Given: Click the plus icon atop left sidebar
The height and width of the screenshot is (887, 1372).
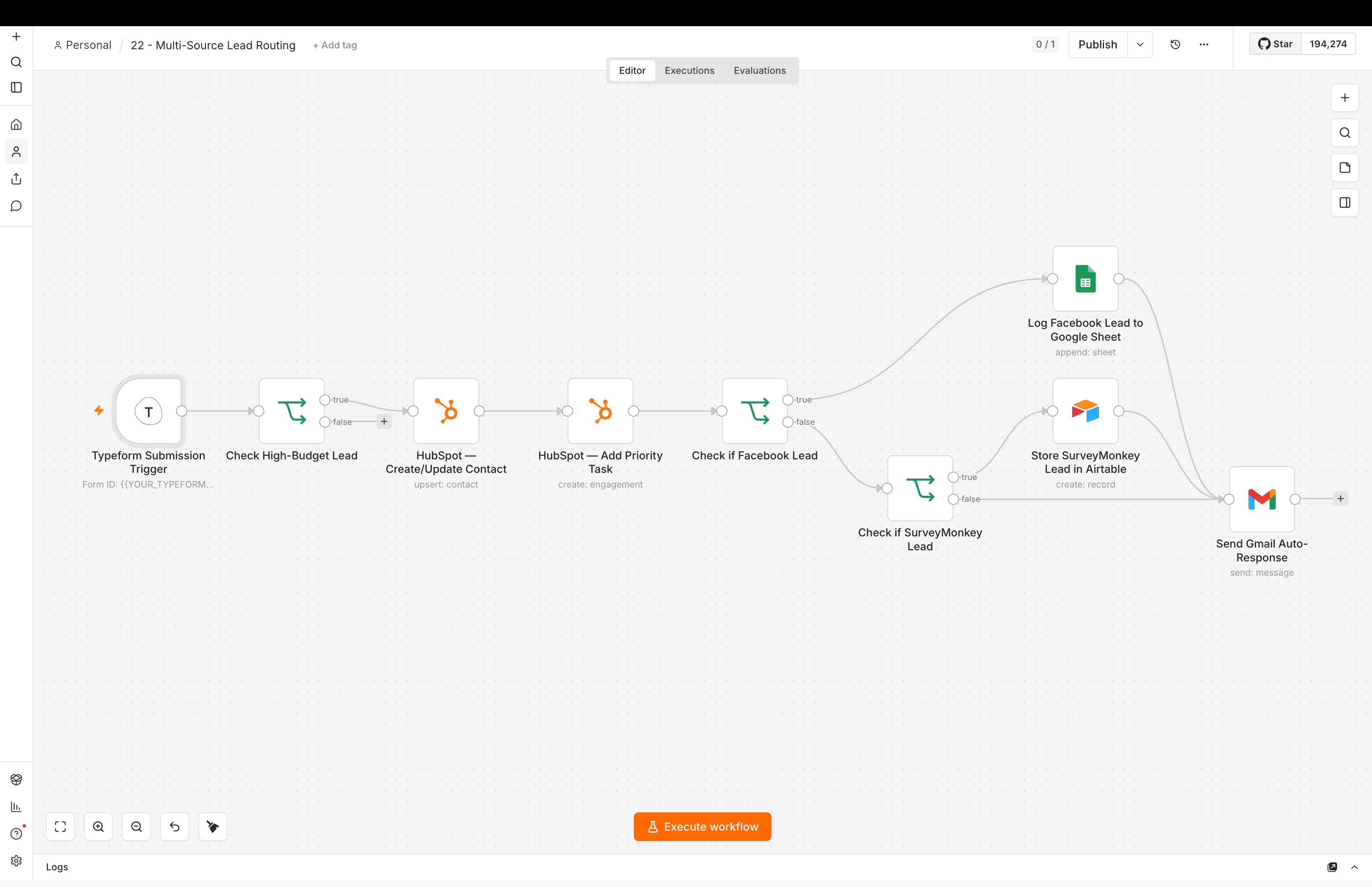Looking at the screenshot, I should [x=16, y=37].
